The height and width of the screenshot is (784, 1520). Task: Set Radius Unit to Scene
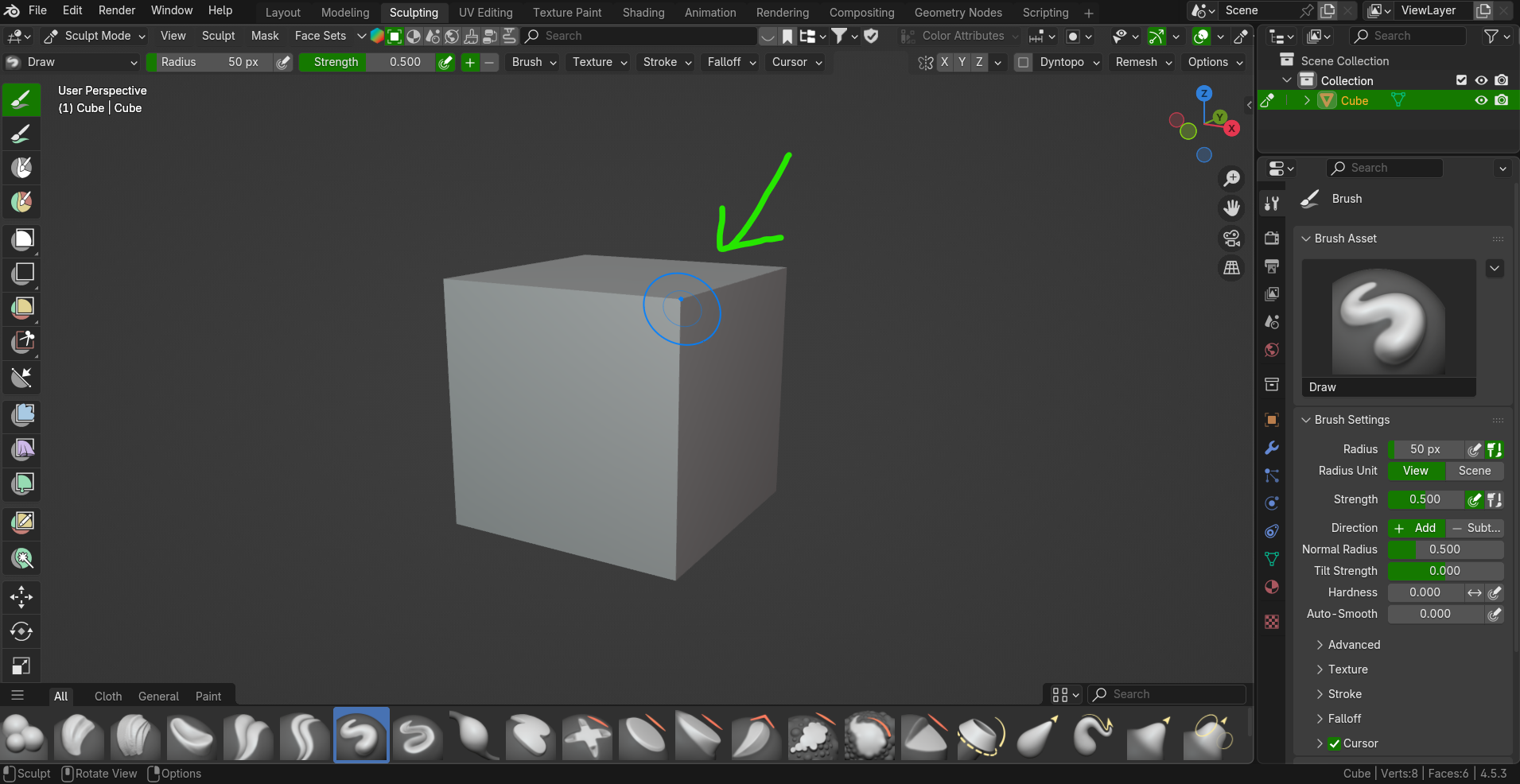click(x=1475, y=471)
